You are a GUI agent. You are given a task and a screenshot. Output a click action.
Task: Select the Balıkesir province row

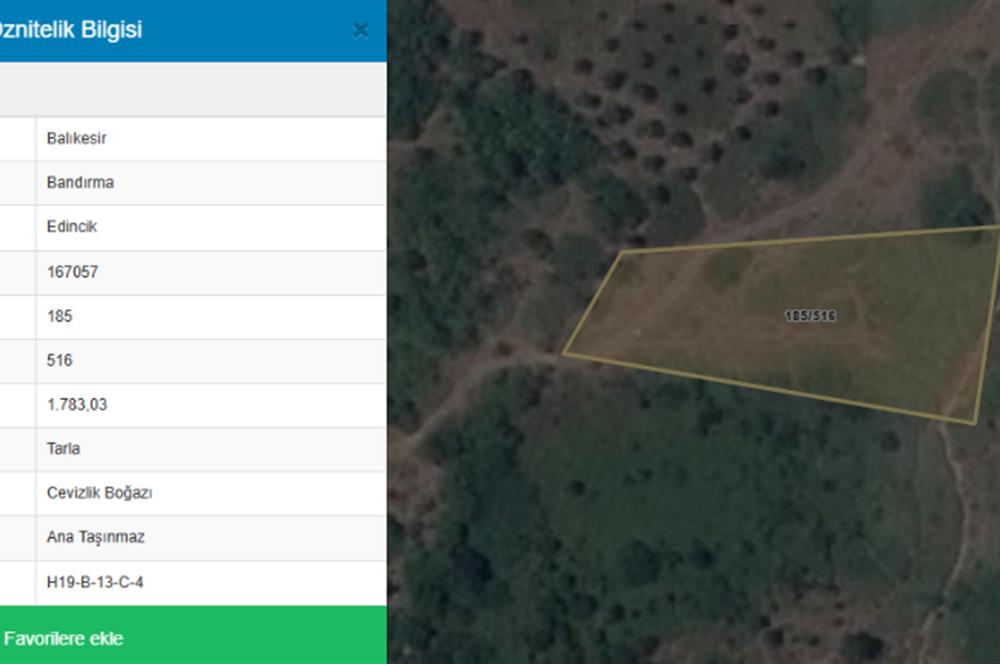pyautogui.click(x=193, y=138)
